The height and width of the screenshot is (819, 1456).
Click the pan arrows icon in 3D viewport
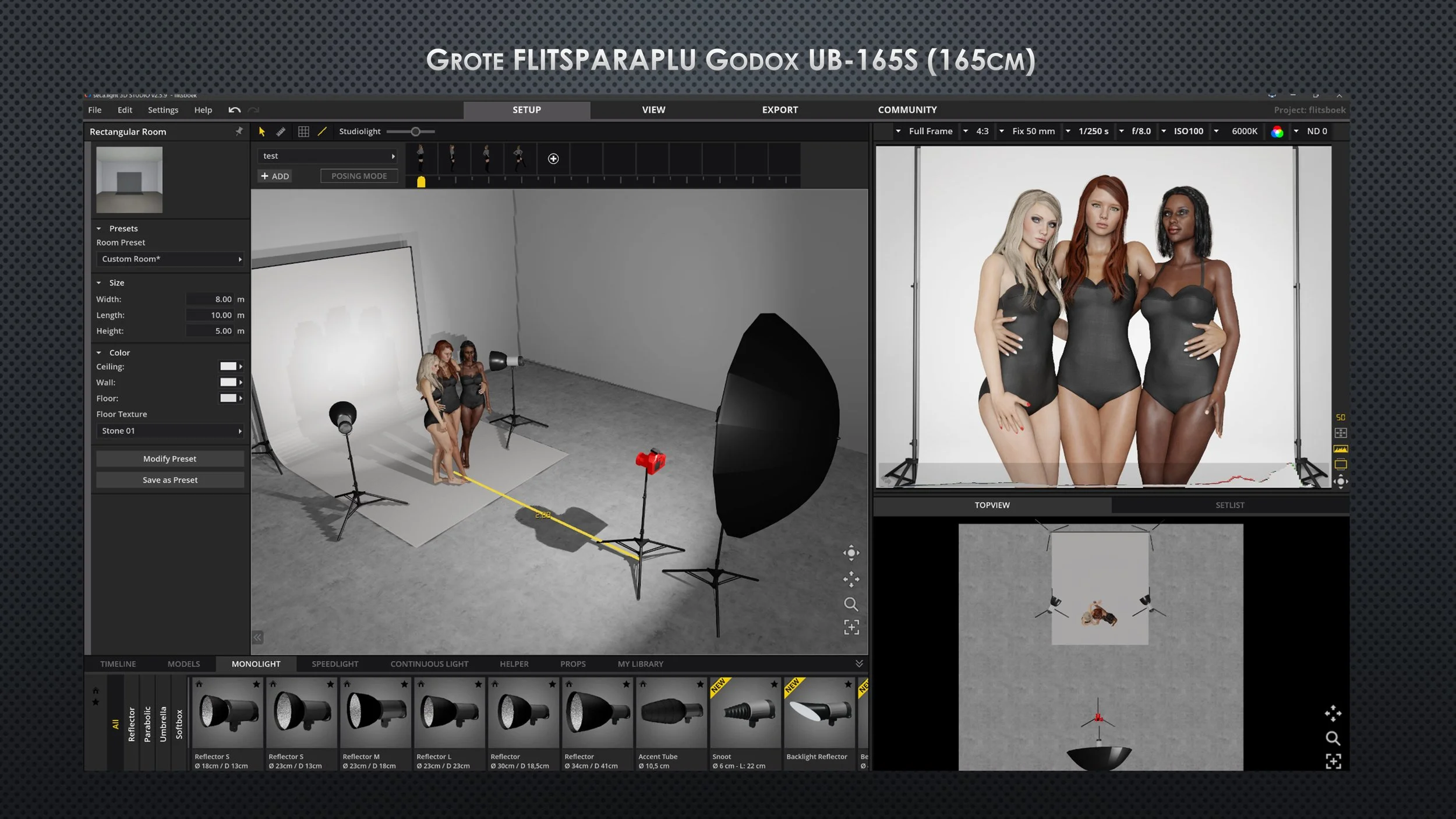pyautogui.click(x=851, y=579)
